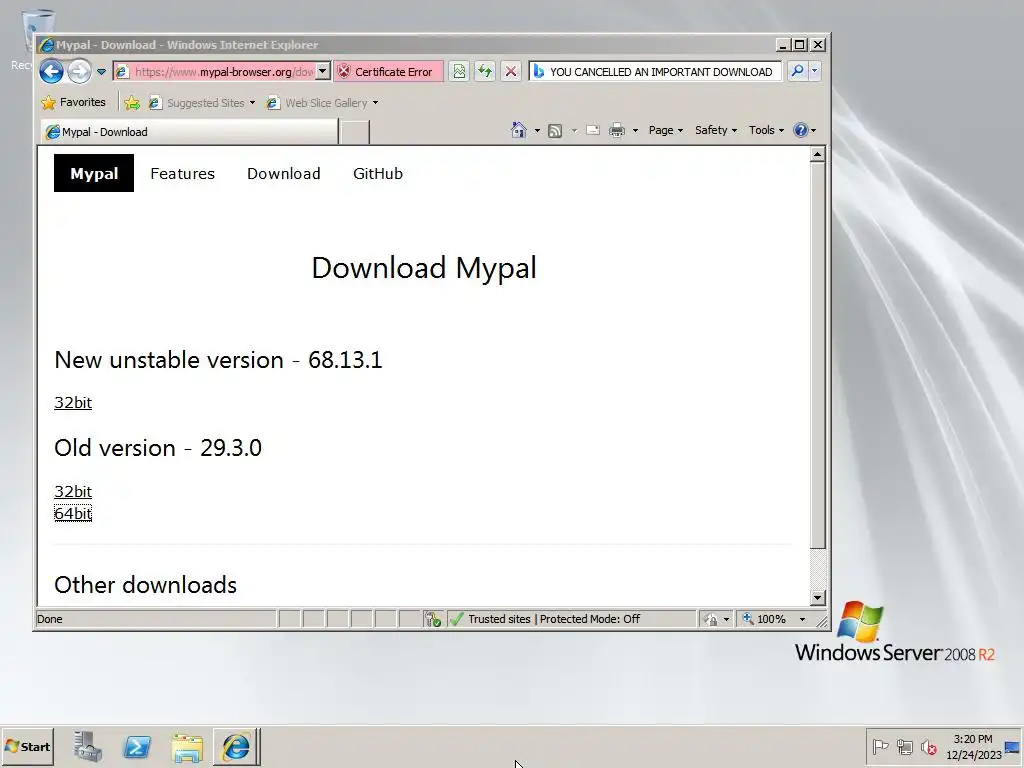The image size is (1024, 768).
Task: Download the old version 29.3.0 32bit build
Action: 73,491
